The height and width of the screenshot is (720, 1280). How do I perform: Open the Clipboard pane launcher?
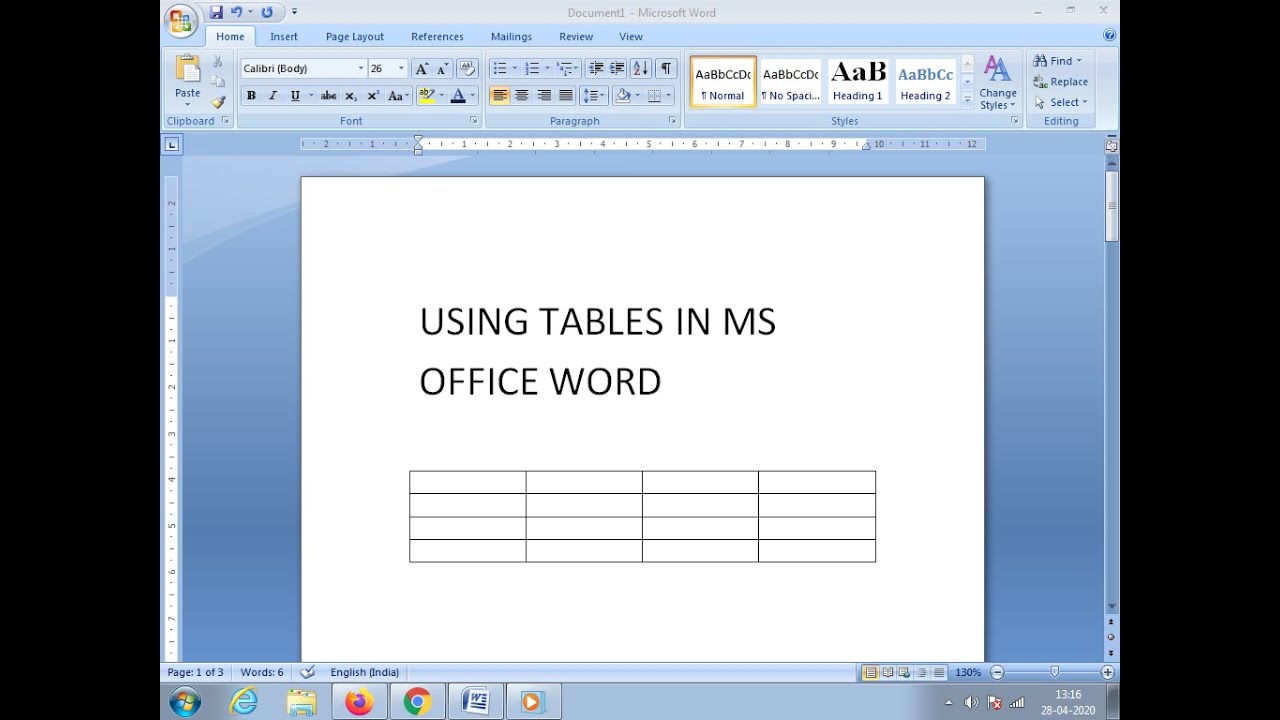tap(225, 121)
